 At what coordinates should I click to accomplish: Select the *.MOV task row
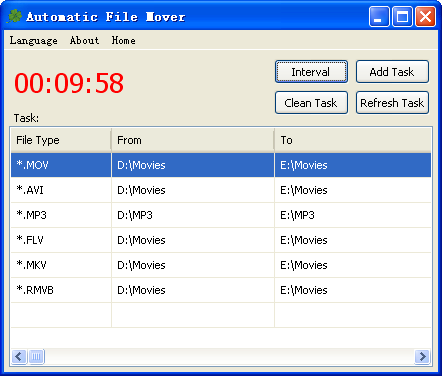[x=221, y=165]
